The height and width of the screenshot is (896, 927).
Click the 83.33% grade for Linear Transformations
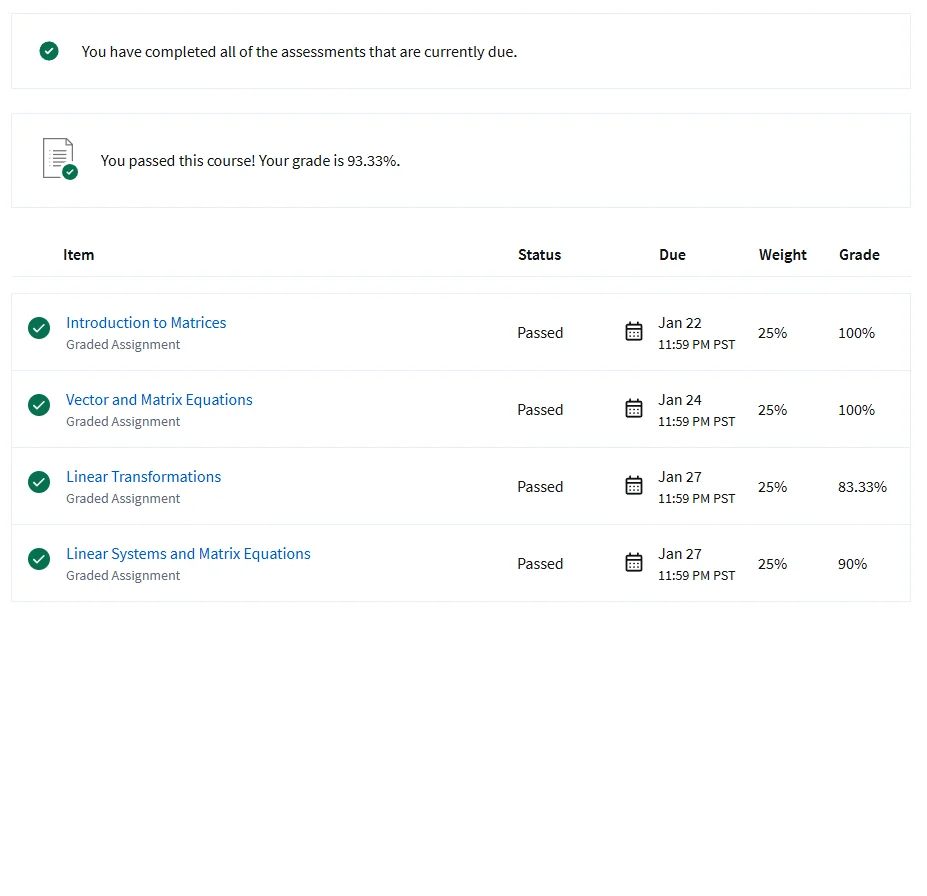click(x=862, y=487)
